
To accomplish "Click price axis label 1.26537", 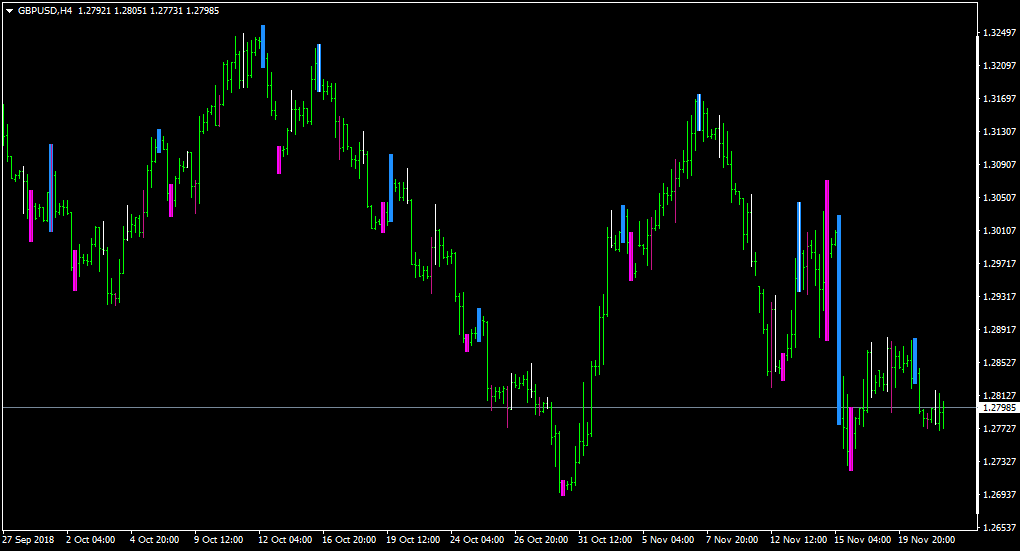I will (999, 528).
